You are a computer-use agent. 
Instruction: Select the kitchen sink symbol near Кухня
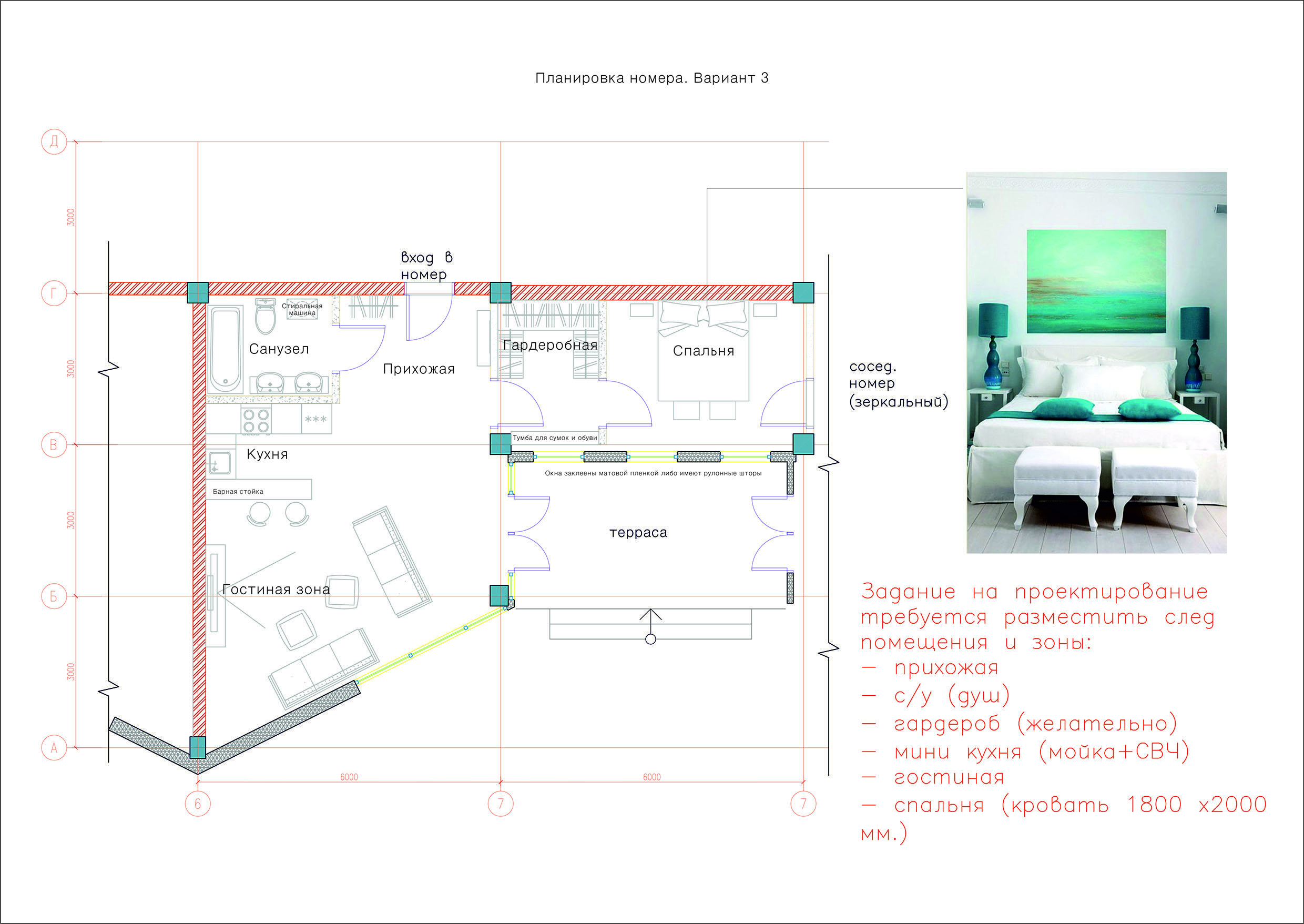click(x=220, y=463)
